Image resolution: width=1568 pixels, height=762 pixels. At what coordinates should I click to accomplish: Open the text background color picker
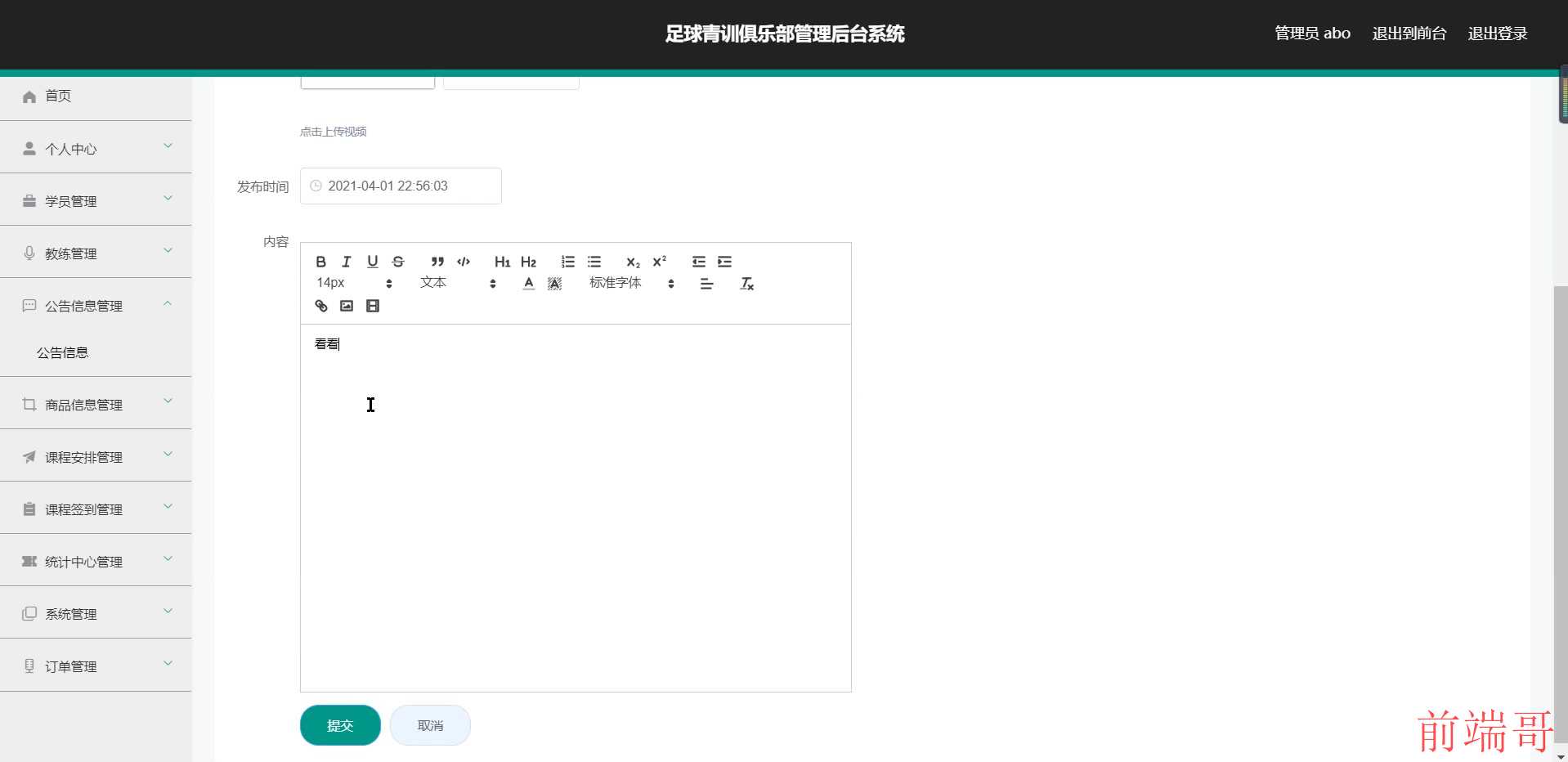(x=554, y=284)
